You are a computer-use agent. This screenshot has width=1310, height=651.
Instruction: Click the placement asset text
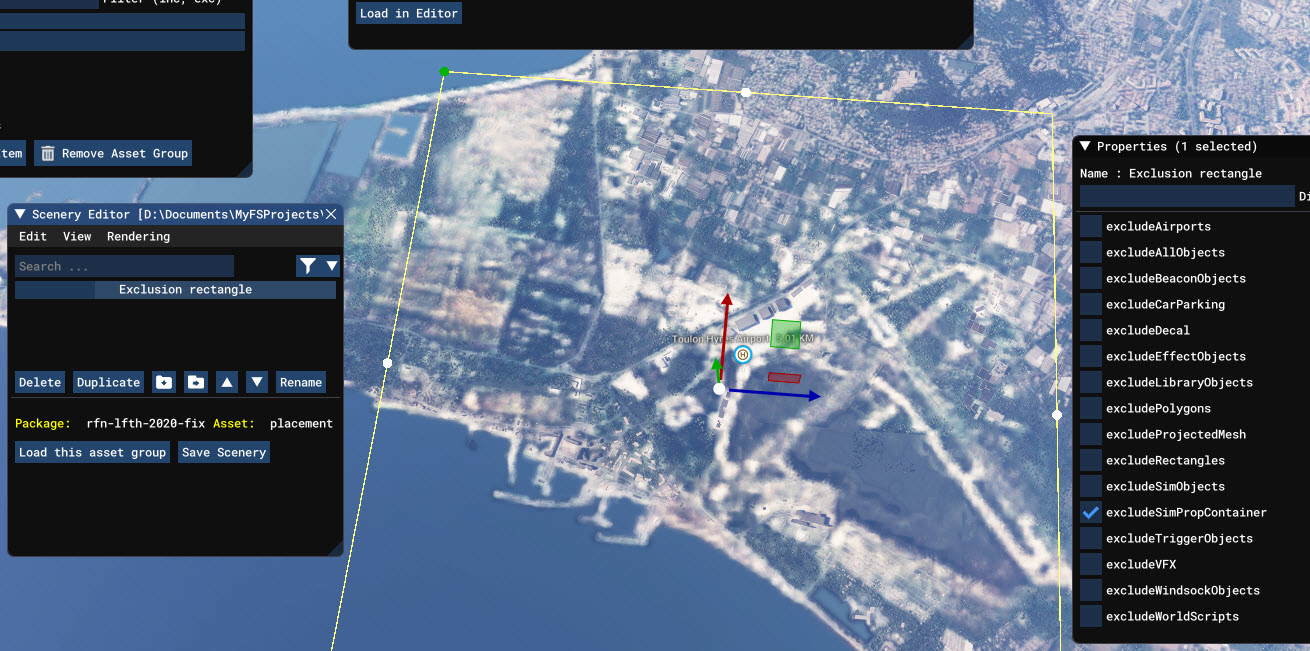point(301,424)
